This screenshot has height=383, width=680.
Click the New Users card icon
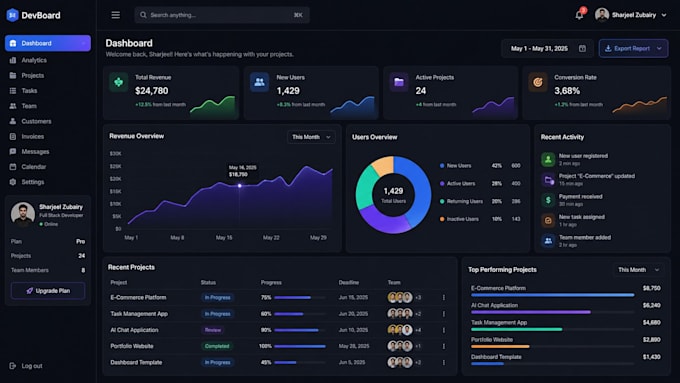pos(259,82)
